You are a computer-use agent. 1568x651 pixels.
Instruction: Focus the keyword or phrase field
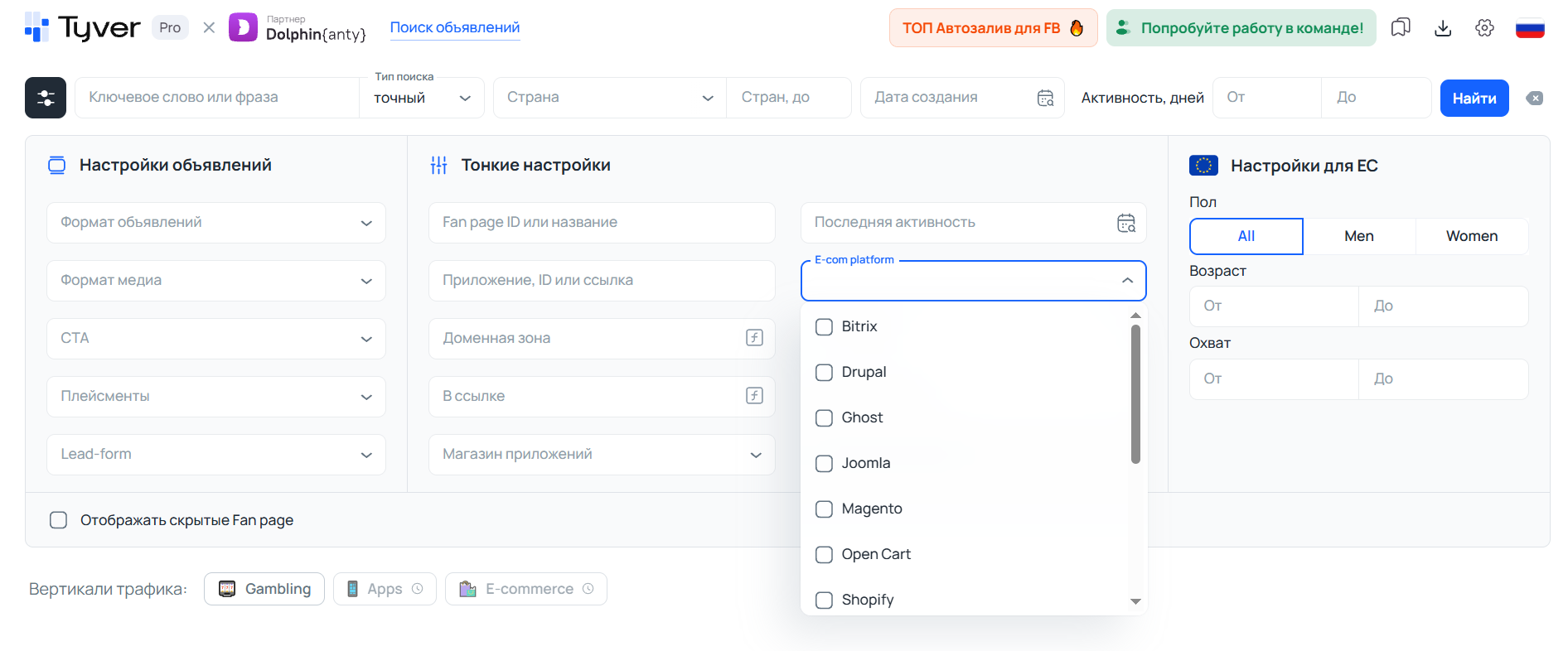coord(217,98)
